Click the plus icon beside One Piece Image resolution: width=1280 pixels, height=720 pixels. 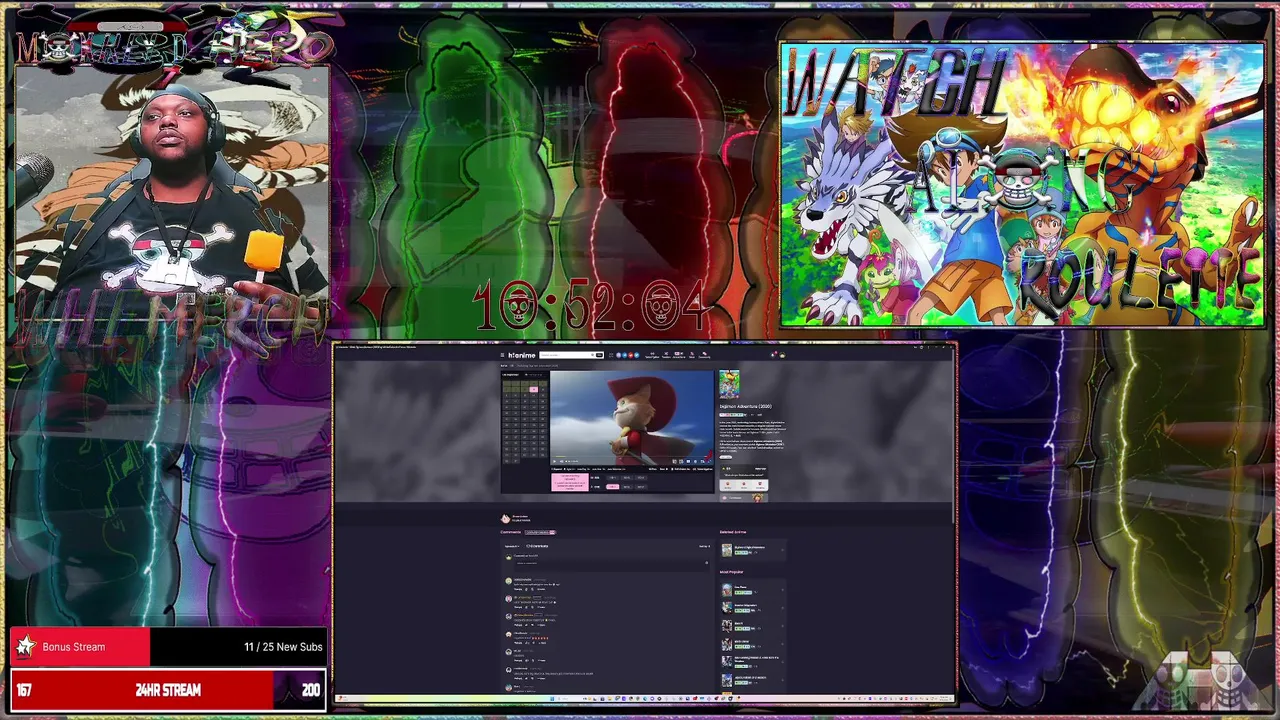(782, 590)
